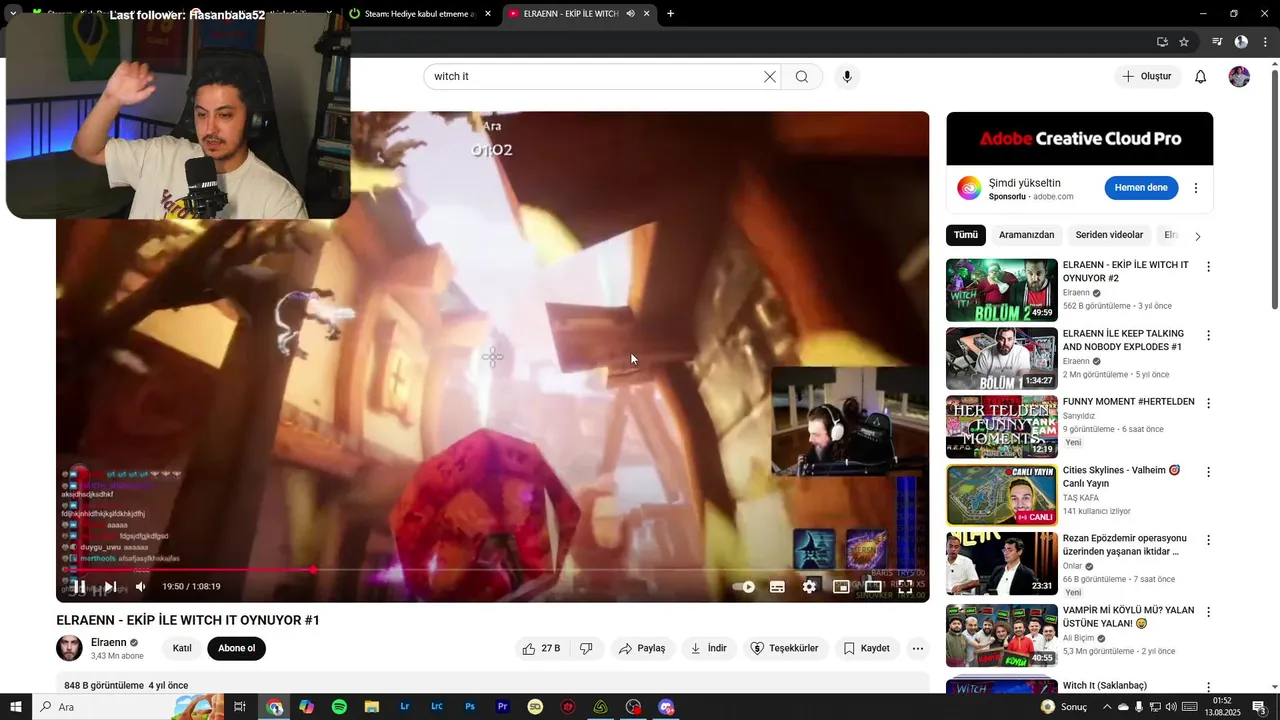Open the Oluştur create menu
Image resolution: width=1280 pixels, height=720 pixels.
click(x=1147, y=77)
